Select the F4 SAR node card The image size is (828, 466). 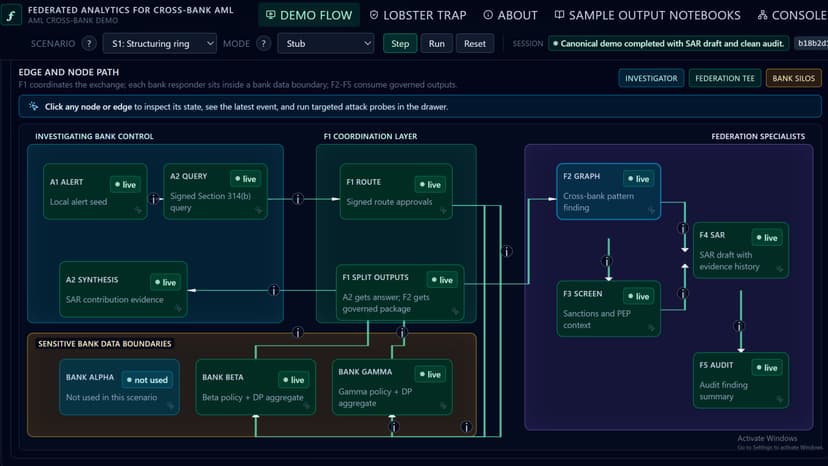pos(741,250)
